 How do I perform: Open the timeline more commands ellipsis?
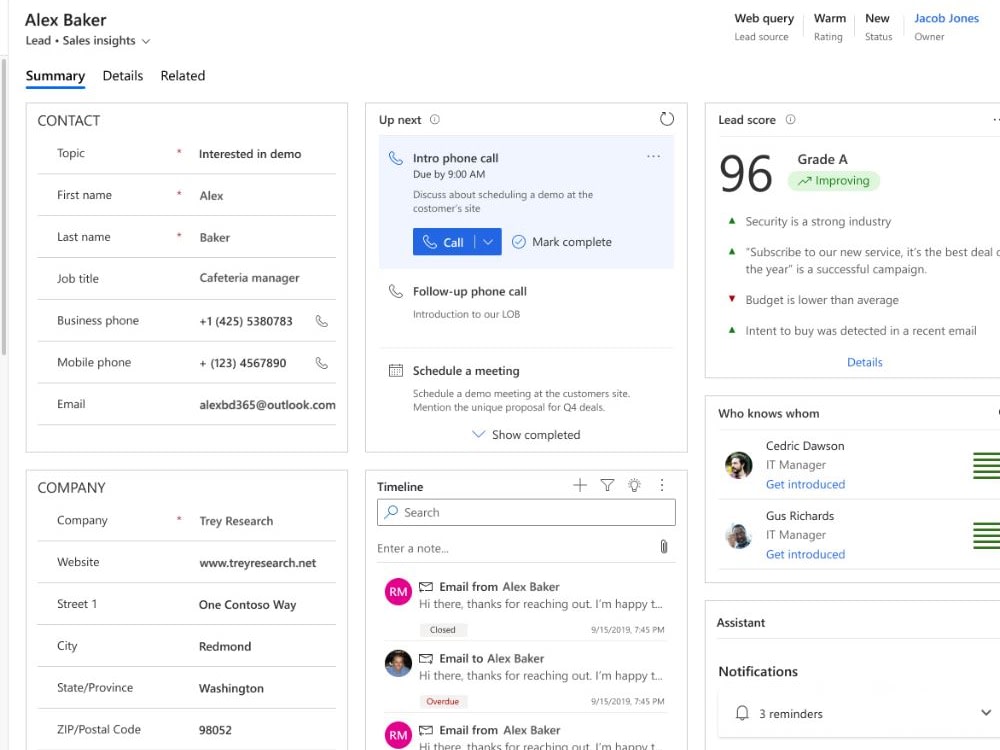(x=662, y=486)
